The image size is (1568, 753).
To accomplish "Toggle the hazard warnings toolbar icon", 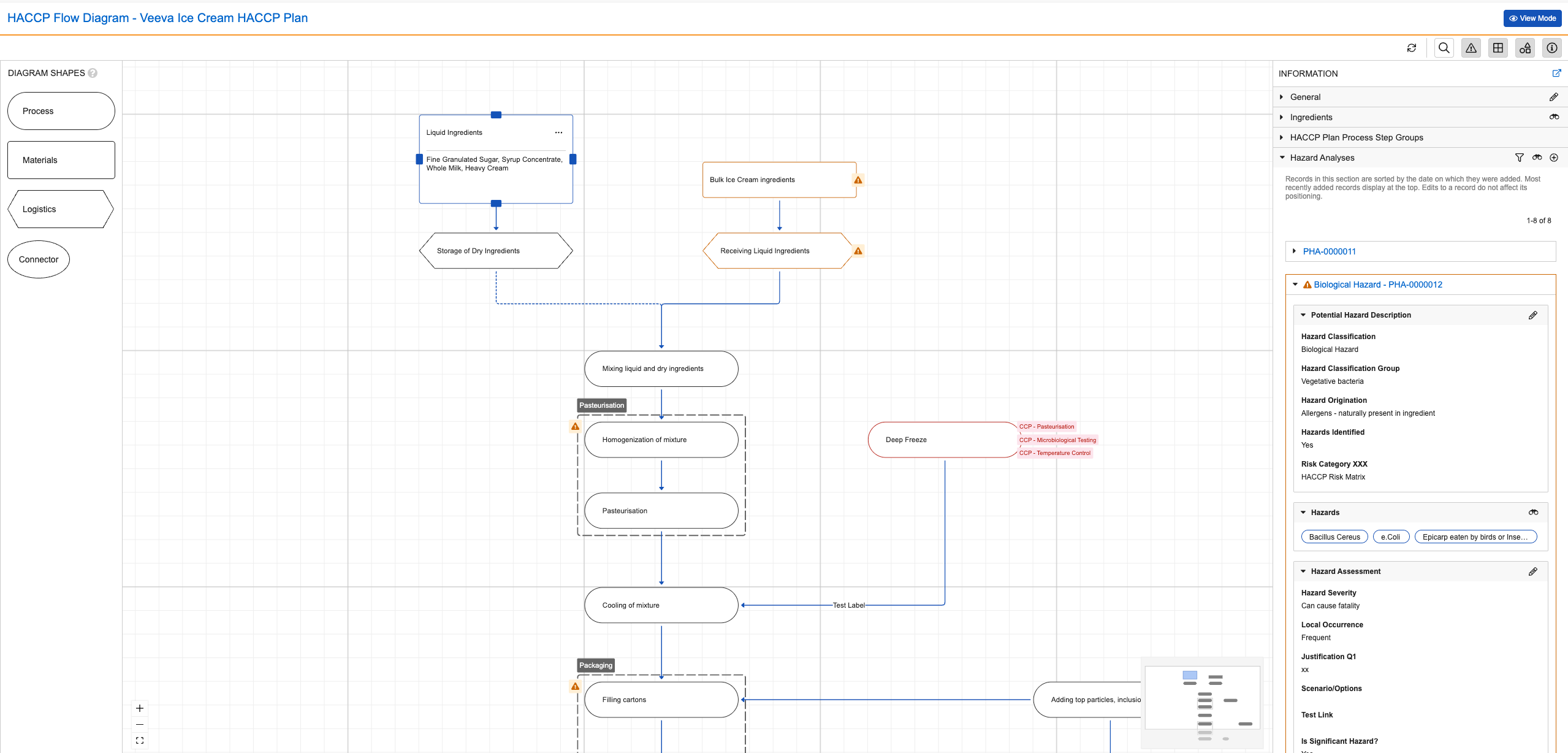I will click(1471, 48).
